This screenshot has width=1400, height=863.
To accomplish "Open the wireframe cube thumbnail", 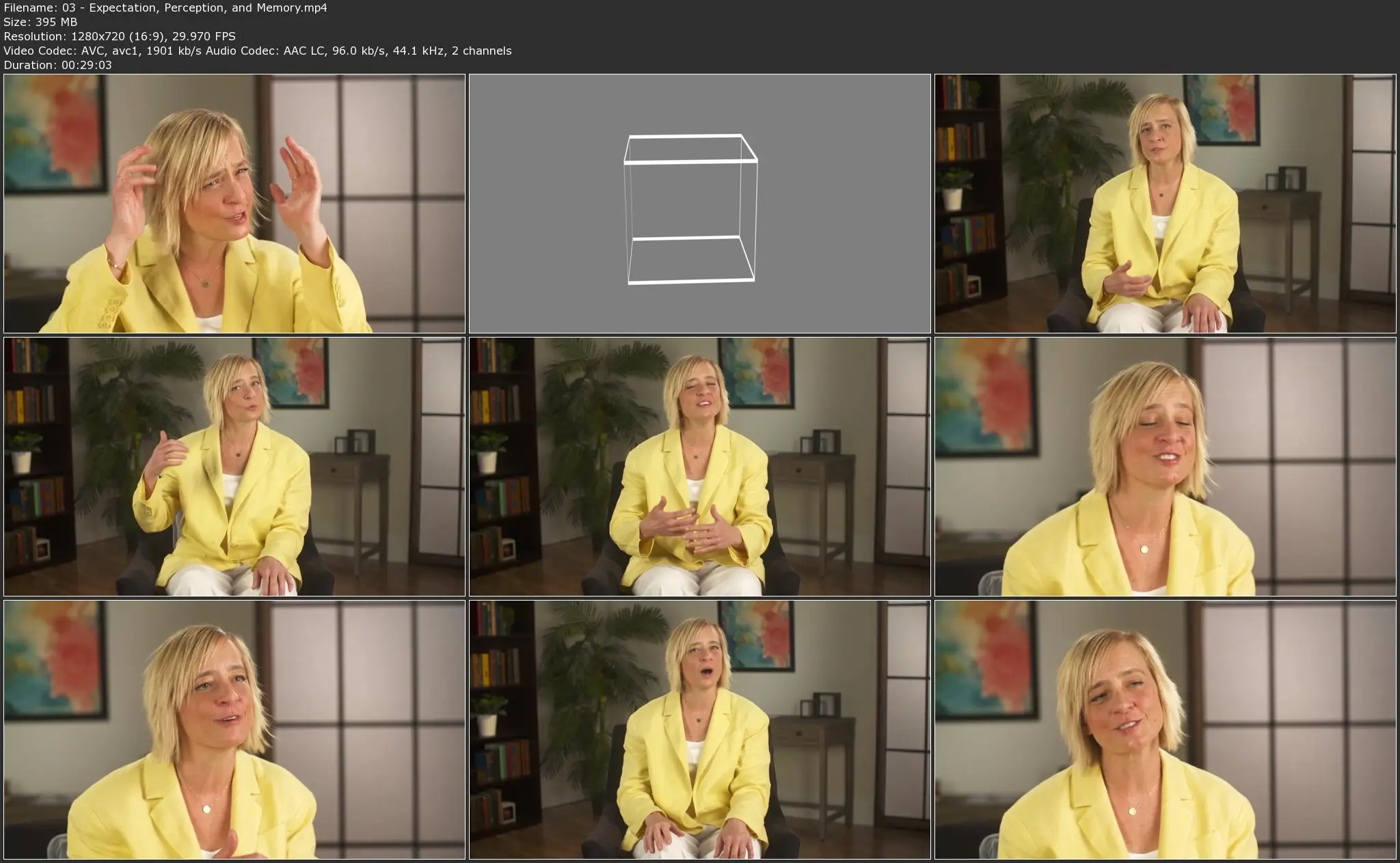I will [x=699, y=204].
